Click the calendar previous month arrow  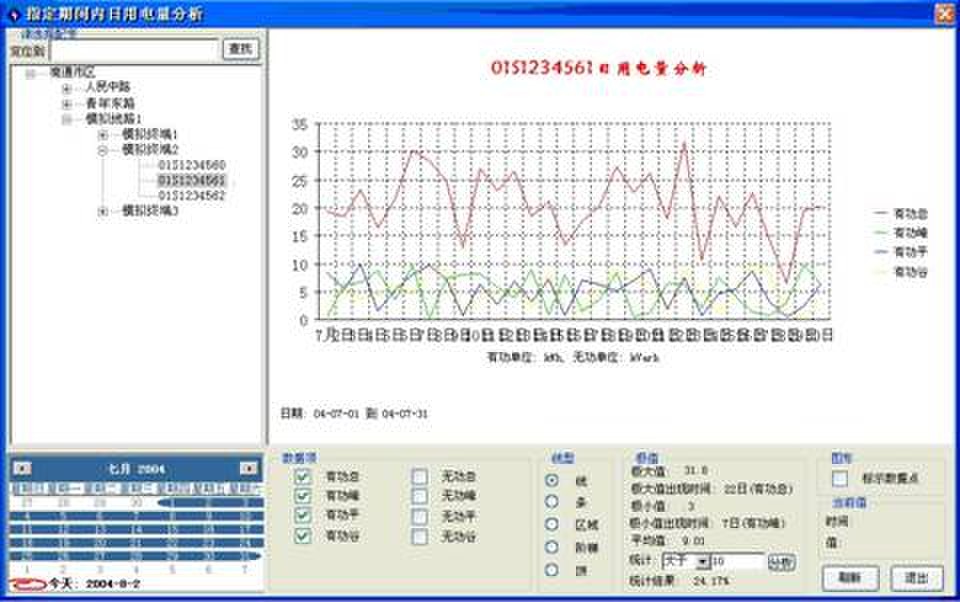point(22,468)
